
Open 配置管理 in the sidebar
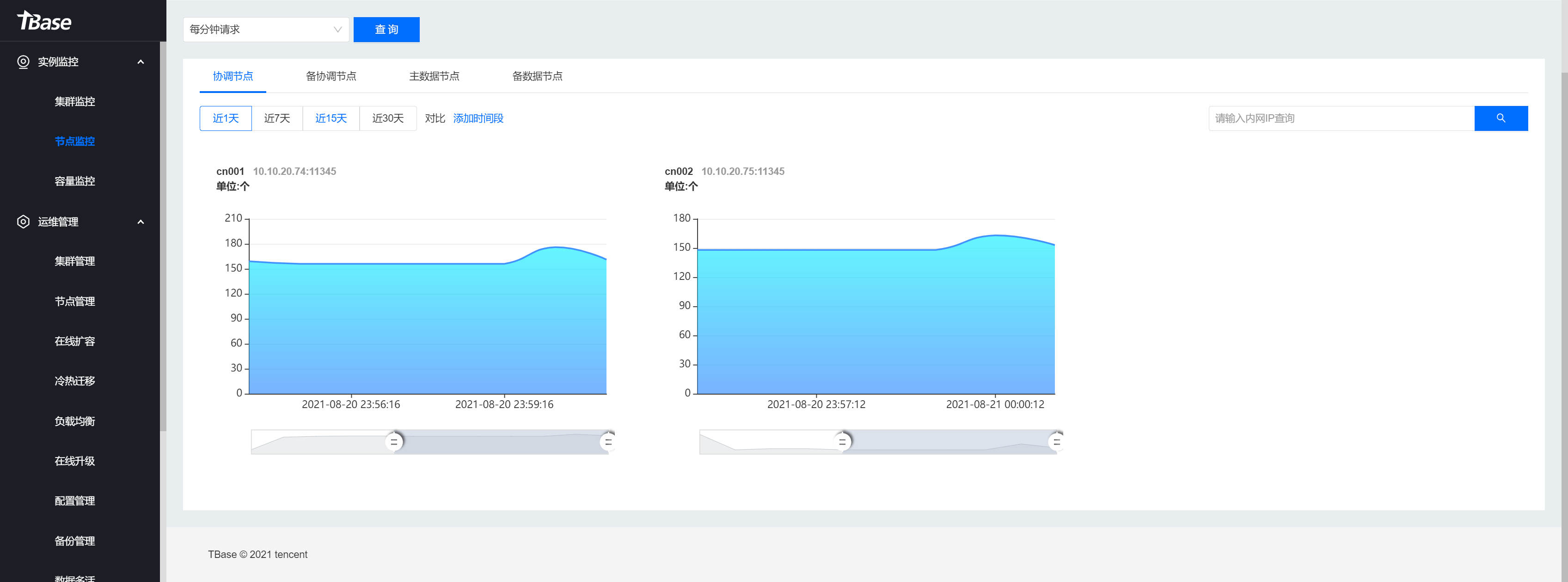tap(74, 500)
